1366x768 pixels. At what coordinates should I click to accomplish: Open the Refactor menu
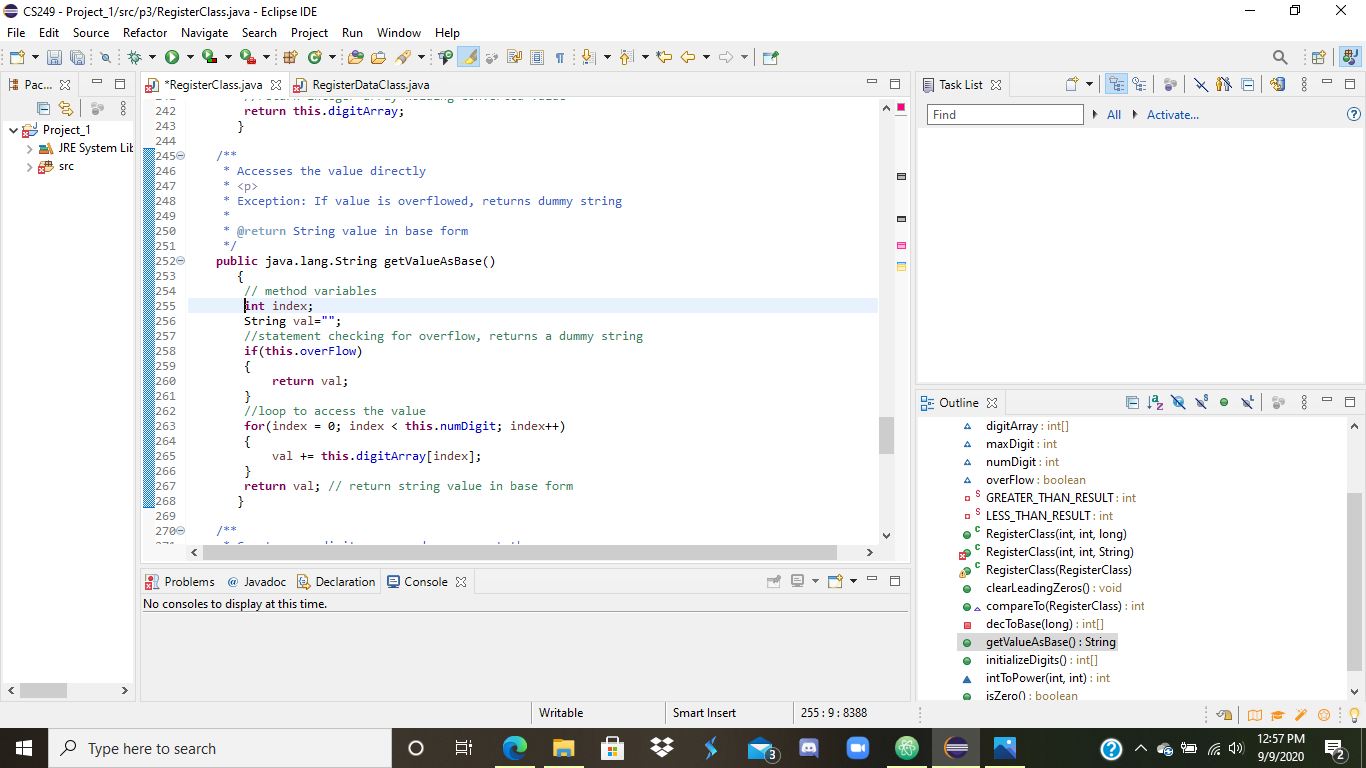click(x=145, y=33)
